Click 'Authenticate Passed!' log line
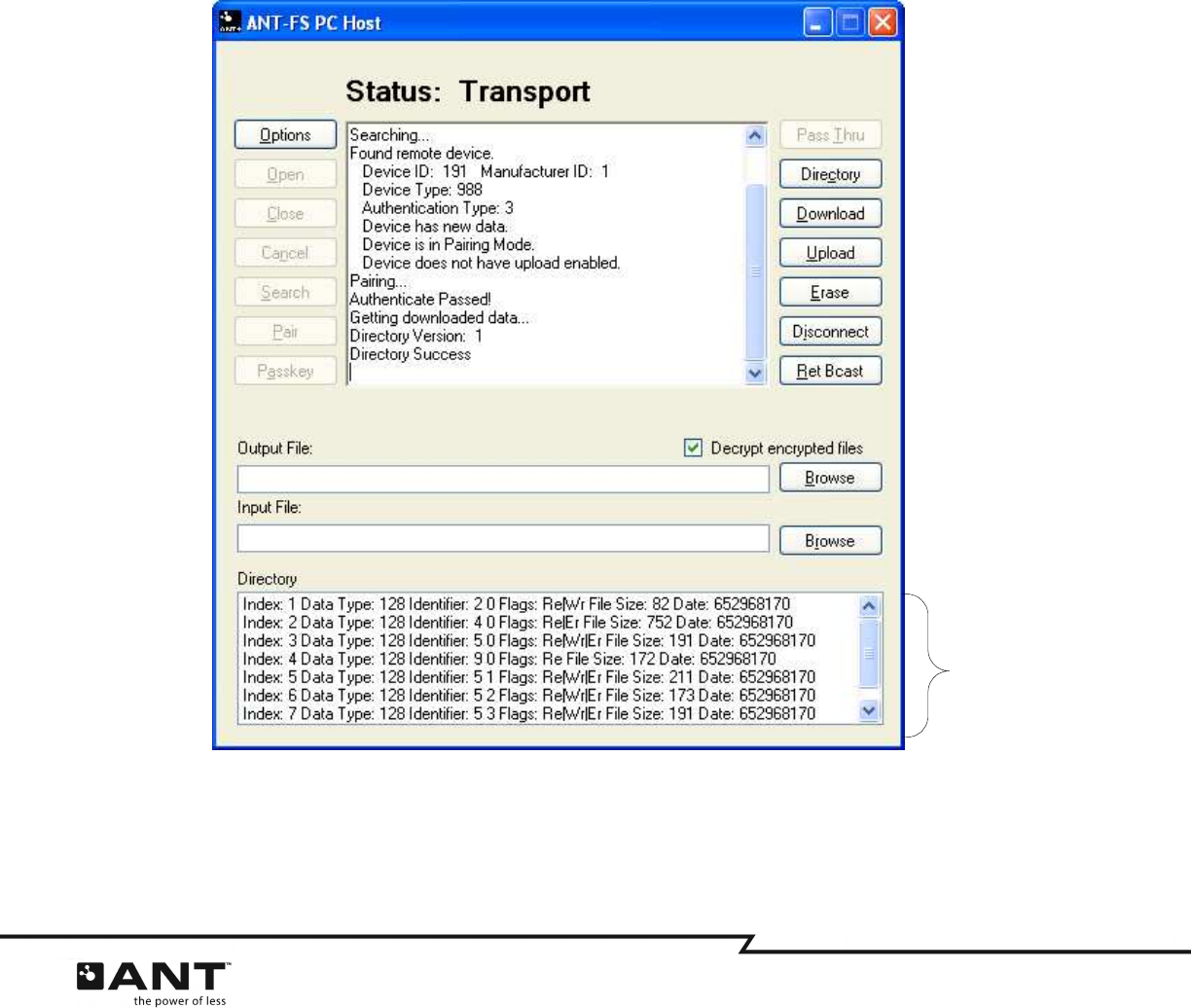The width and height of the screenshot is (1191, 1008). click(x=420, y=300)
